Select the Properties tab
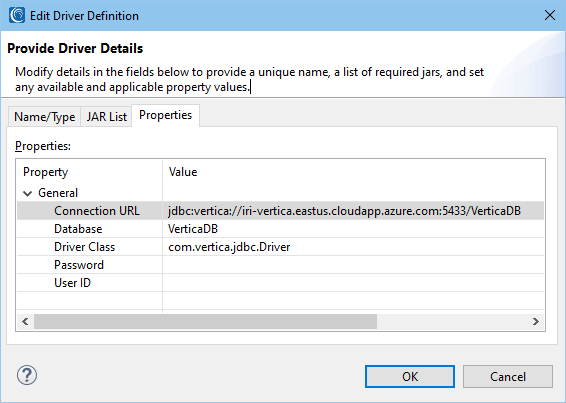This screenshot has height=403, width=566. 165,115
